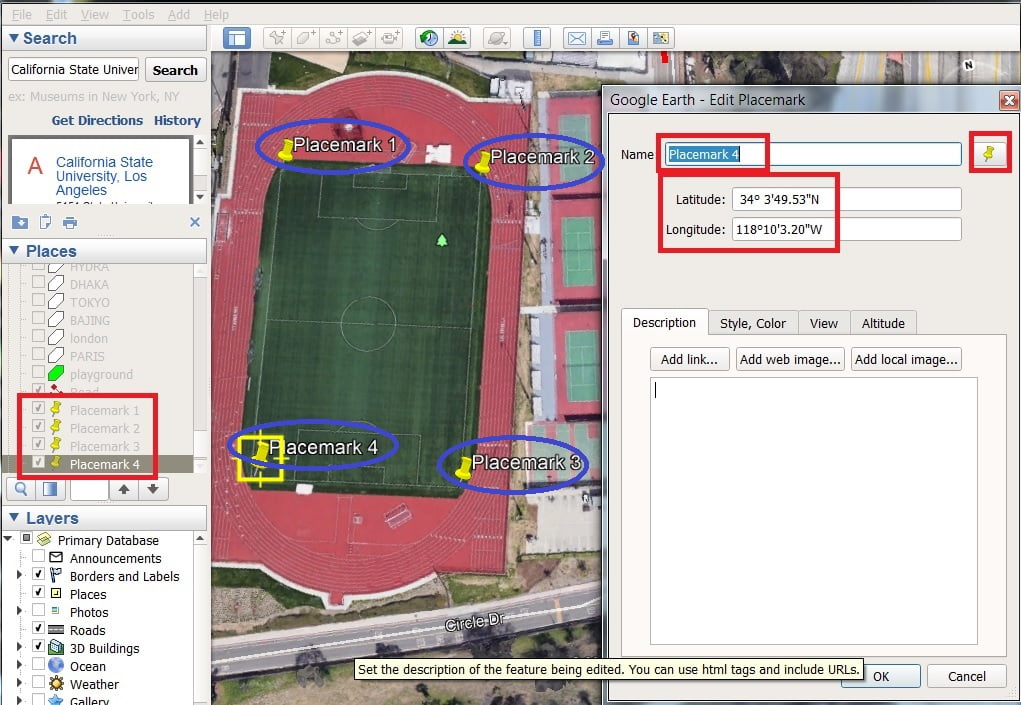1021x705 pixels.
Task: Disable the Borders and Labels layer checkbox
Action: coord(38,574)
